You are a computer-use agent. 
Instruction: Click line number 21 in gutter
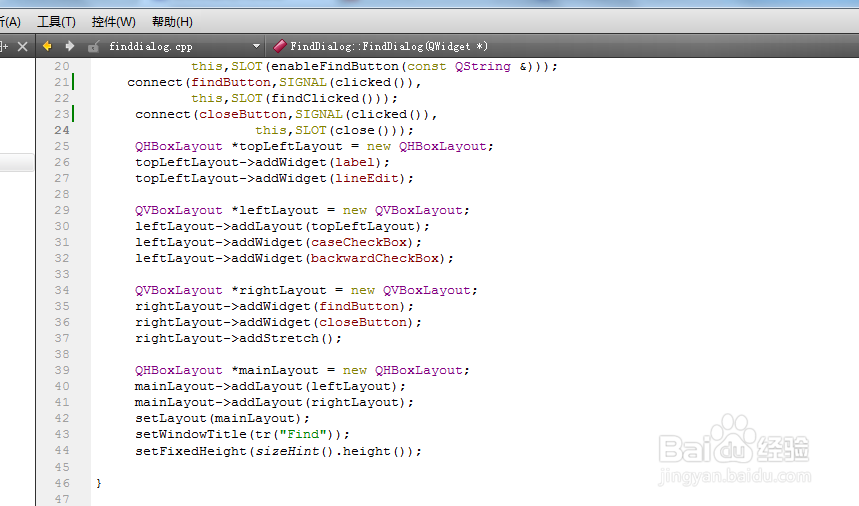[x=62, y=82]
